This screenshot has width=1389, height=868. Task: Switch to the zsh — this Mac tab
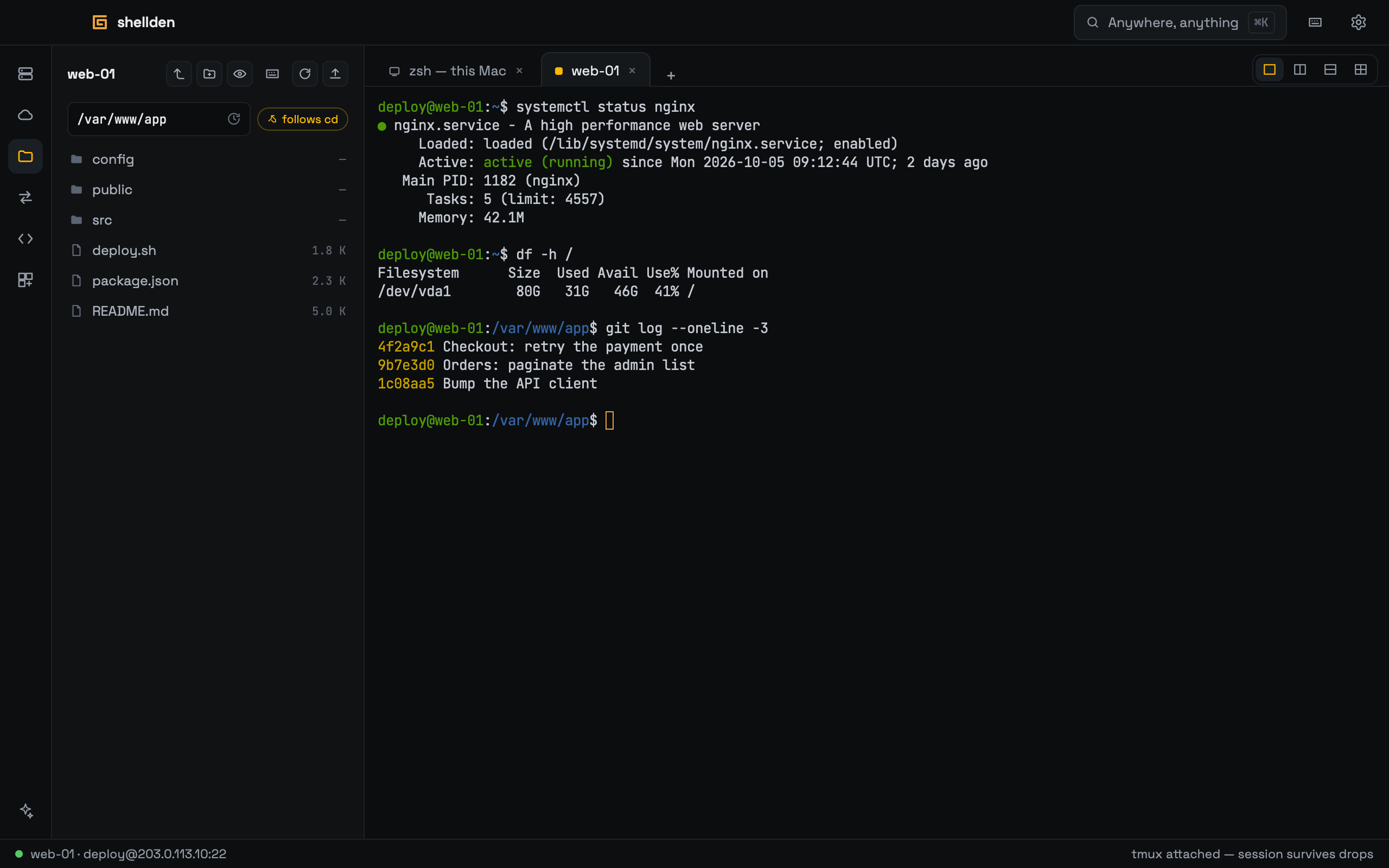pyautogui.click(x=456, y=71)
